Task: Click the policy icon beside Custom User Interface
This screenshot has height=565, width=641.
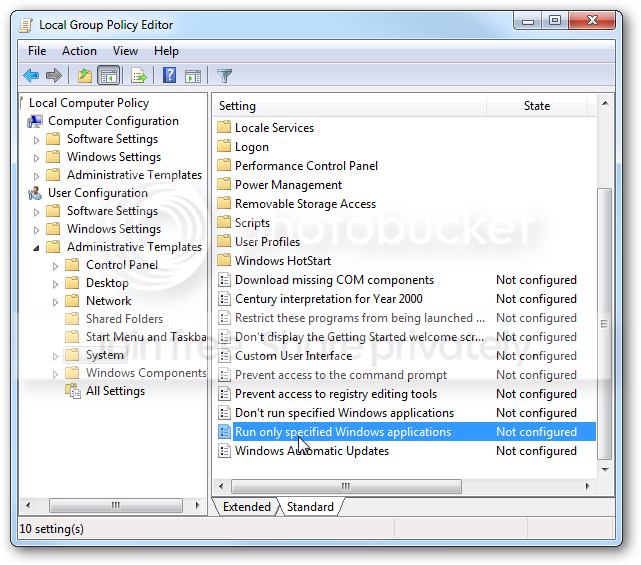Action: pos(224,356)
